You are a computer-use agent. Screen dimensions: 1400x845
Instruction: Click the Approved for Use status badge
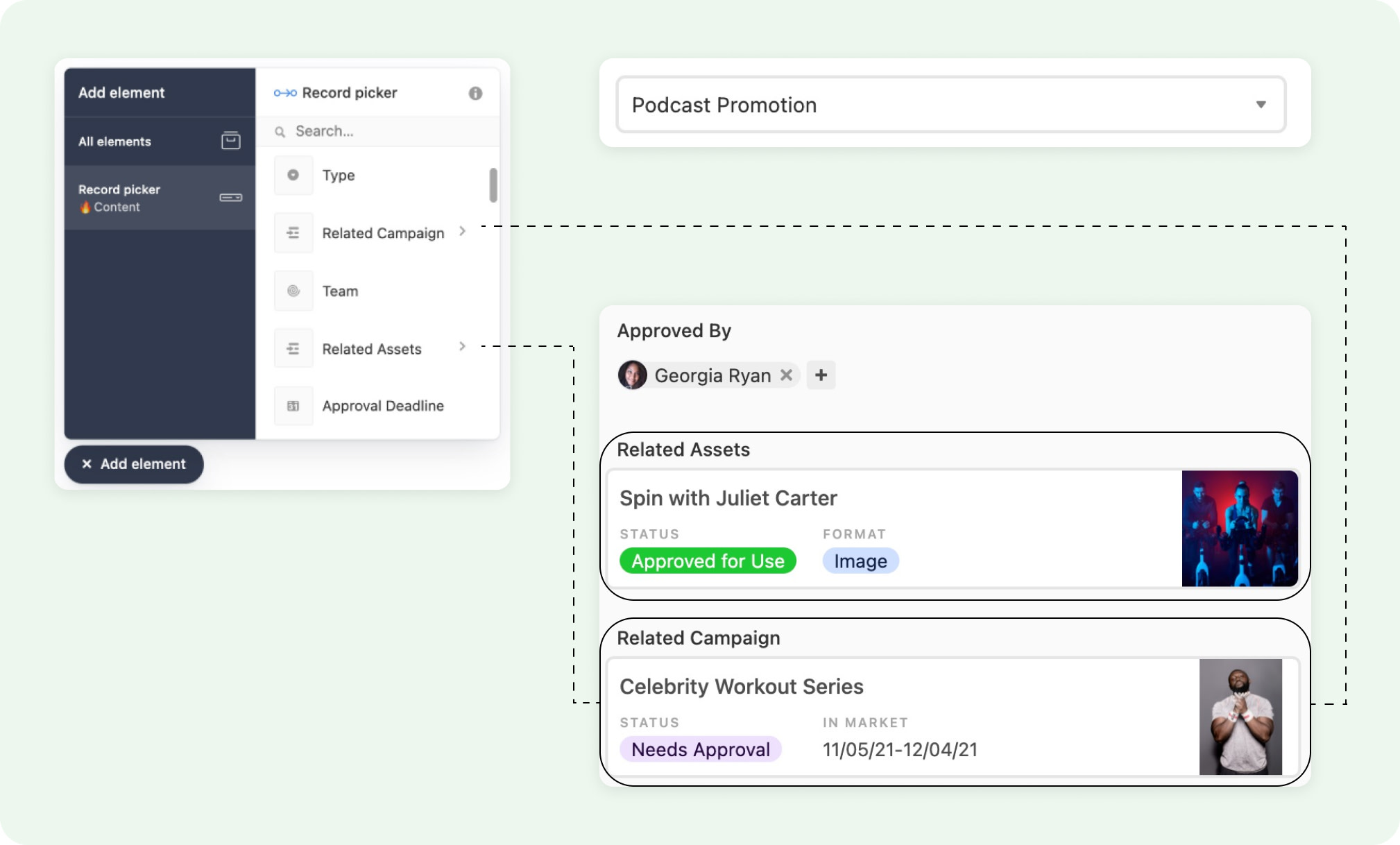tap(707, 561)
